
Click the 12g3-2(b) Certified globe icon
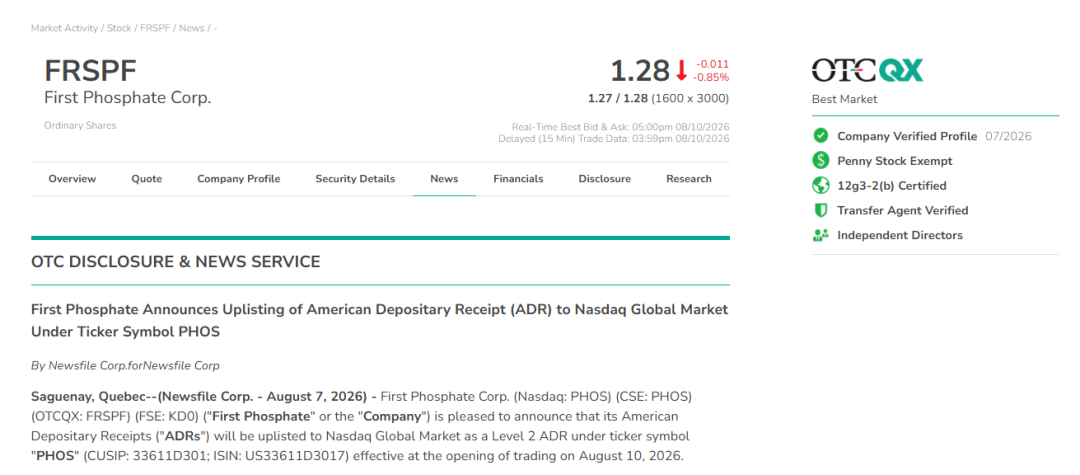pyautogui.click(x=820, y=185)
